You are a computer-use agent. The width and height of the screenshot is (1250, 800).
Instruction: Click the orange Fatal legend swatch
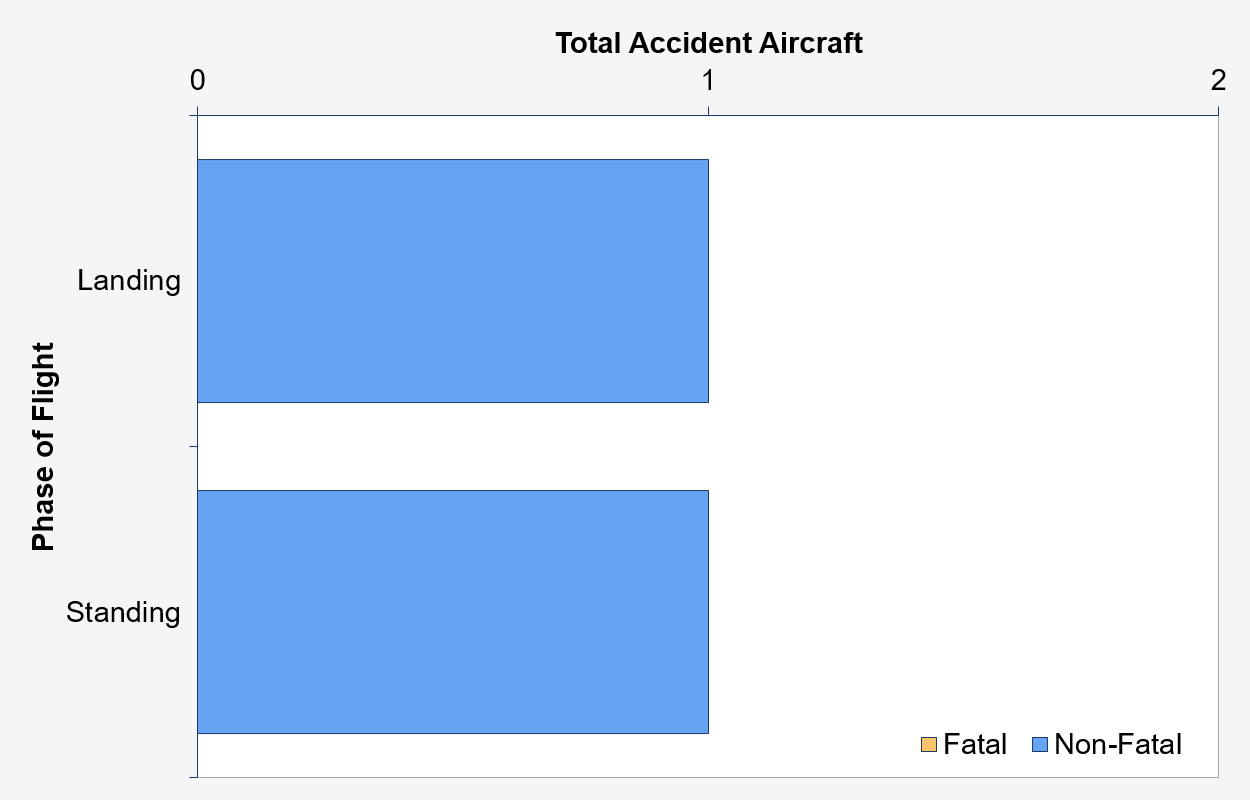928,745
